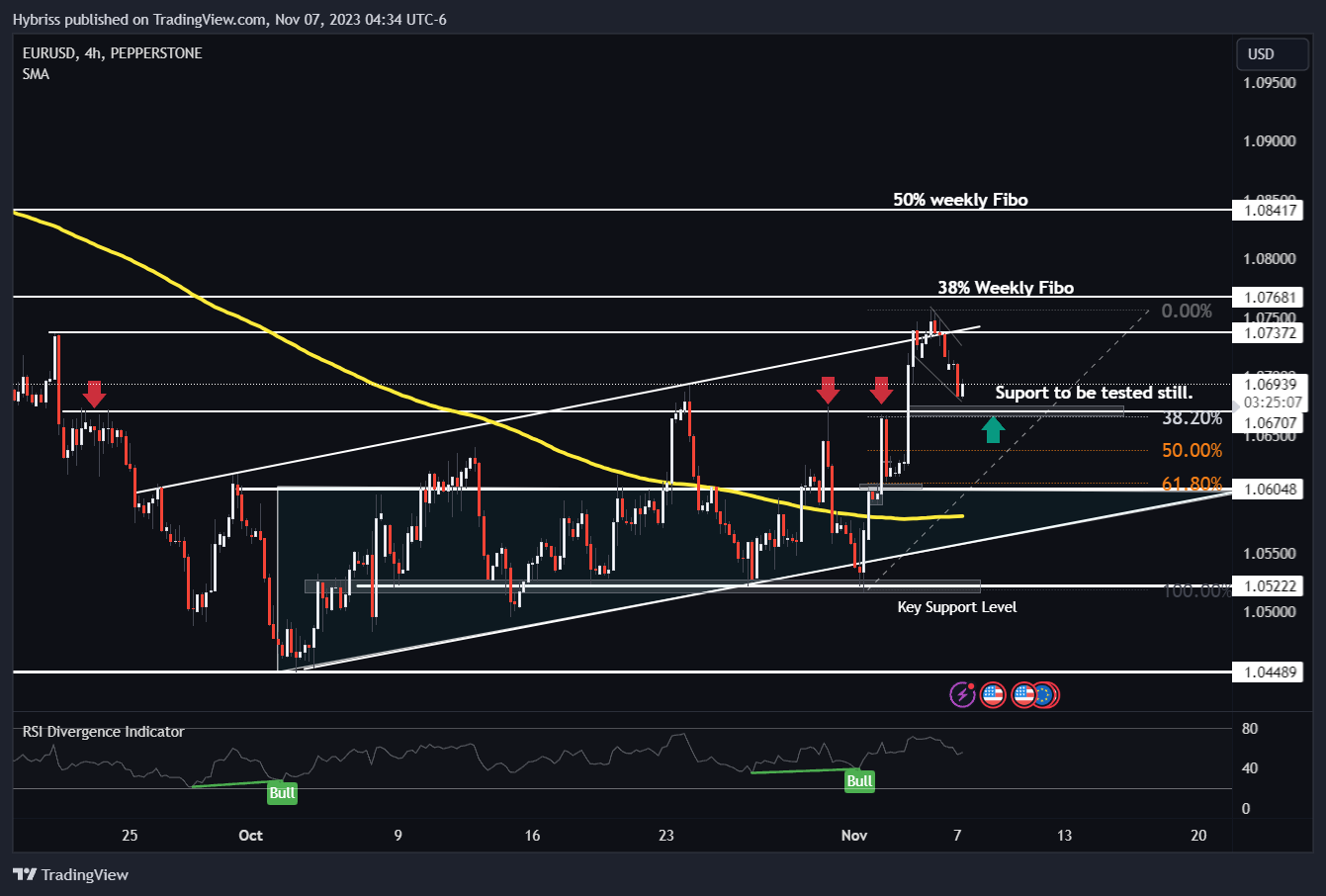The image size is (1326, 896).
Task: Select the red down arrow near September 25
Action: (x=94, y=395)
